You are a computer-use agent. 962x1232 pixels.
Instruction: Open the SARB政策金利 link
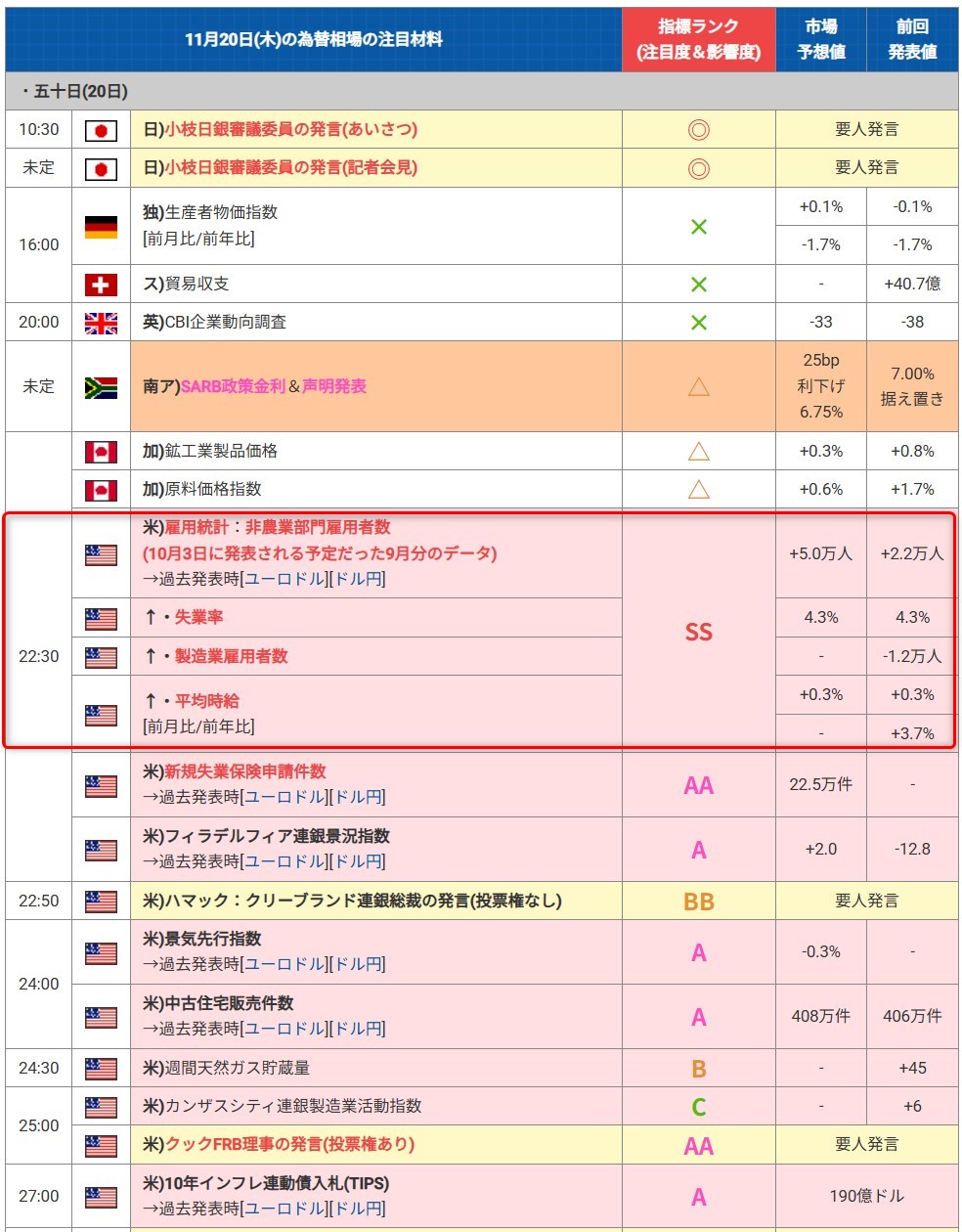pyautogui.click(x=233, y=386)
